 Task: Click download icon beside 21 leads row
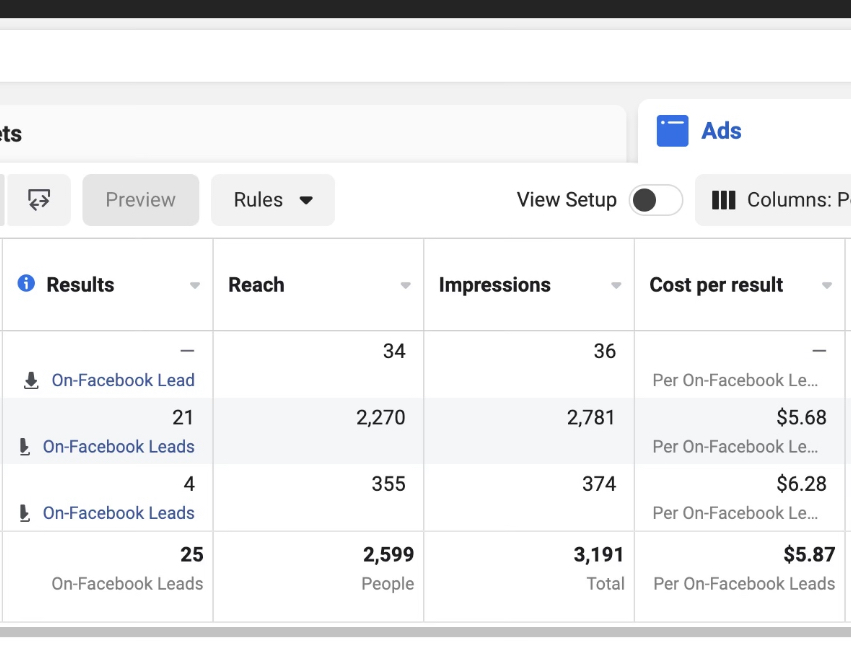[25, 447]
